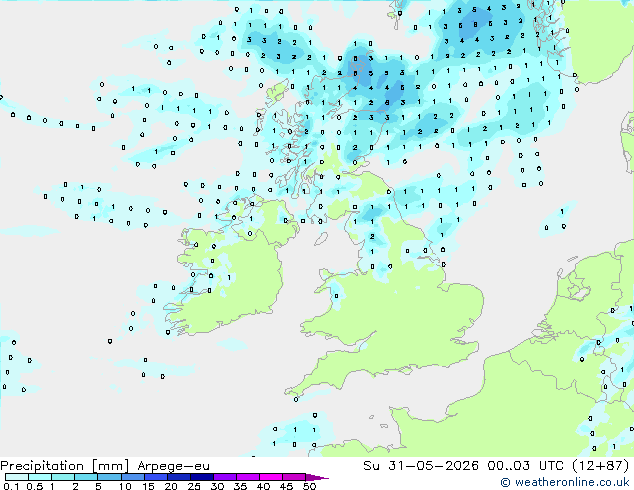This screenshot has width=634, height=490.
Task: Select the 35–40 mm purple legend swatch
Action: (247, 477)
